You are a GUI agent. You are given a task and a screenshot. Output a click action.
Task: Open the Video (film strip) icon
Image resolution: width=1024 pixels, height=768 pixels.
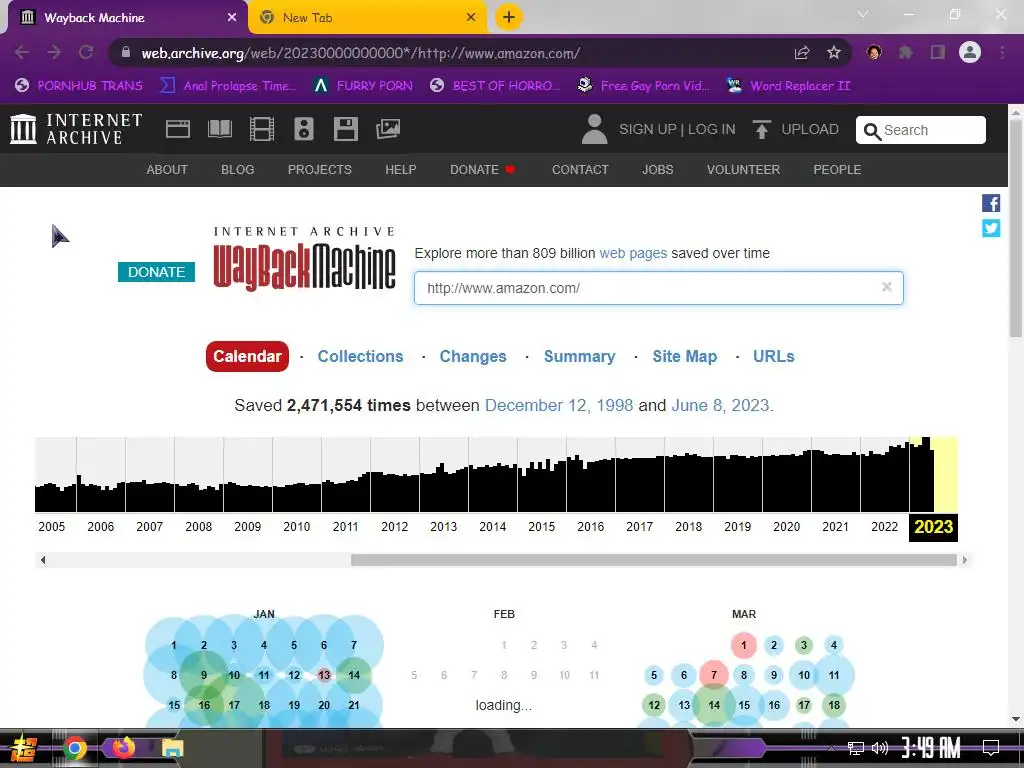point(262,129)
